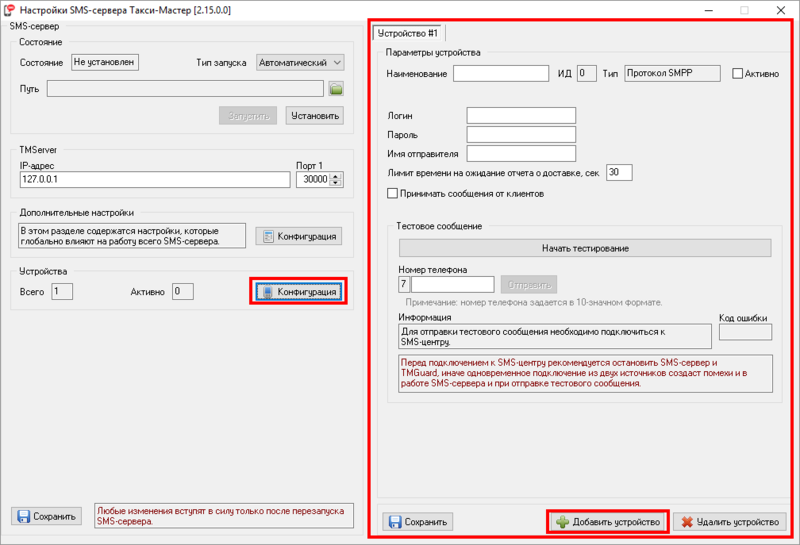Screen dimensions: 800x545
Task: Click the Всего devices count field
Action: coord(62,291)
